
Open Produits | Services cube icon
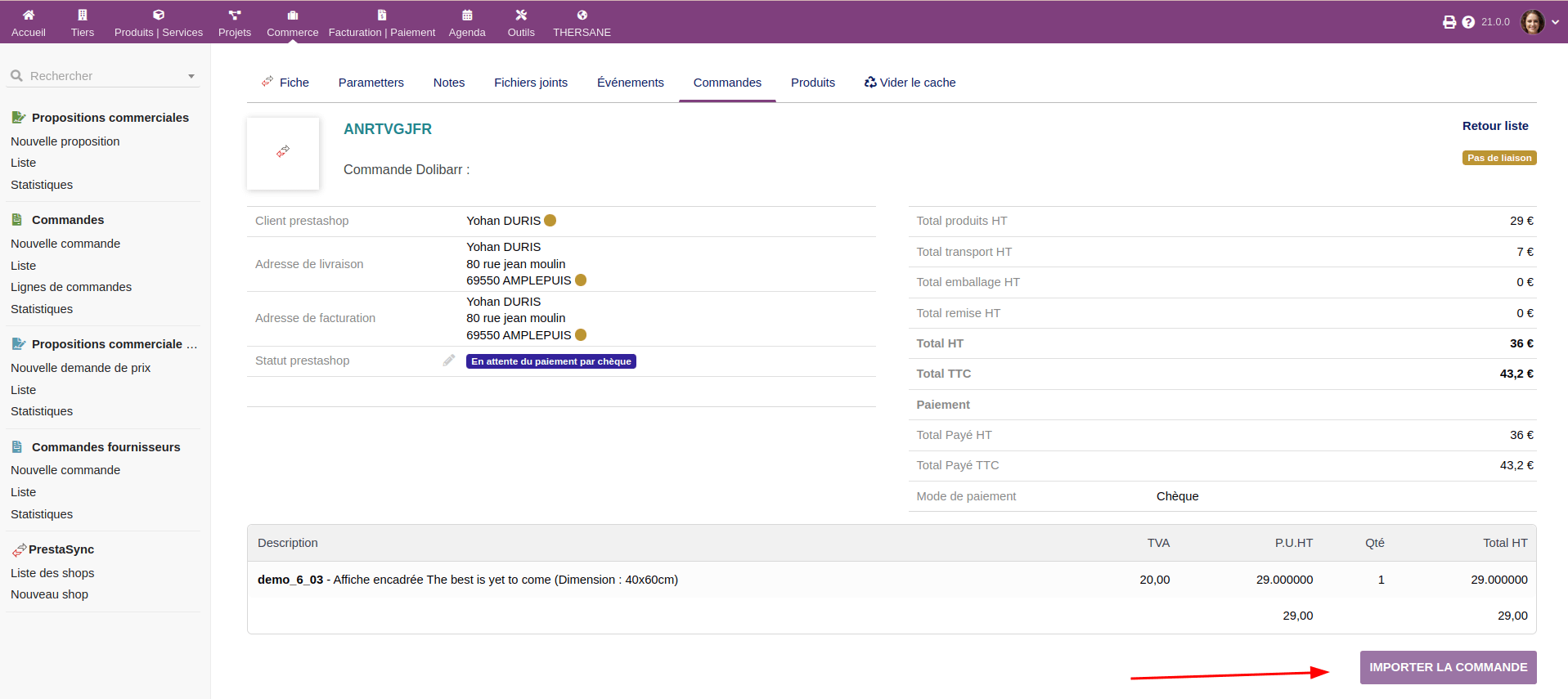tap(159, 15)
